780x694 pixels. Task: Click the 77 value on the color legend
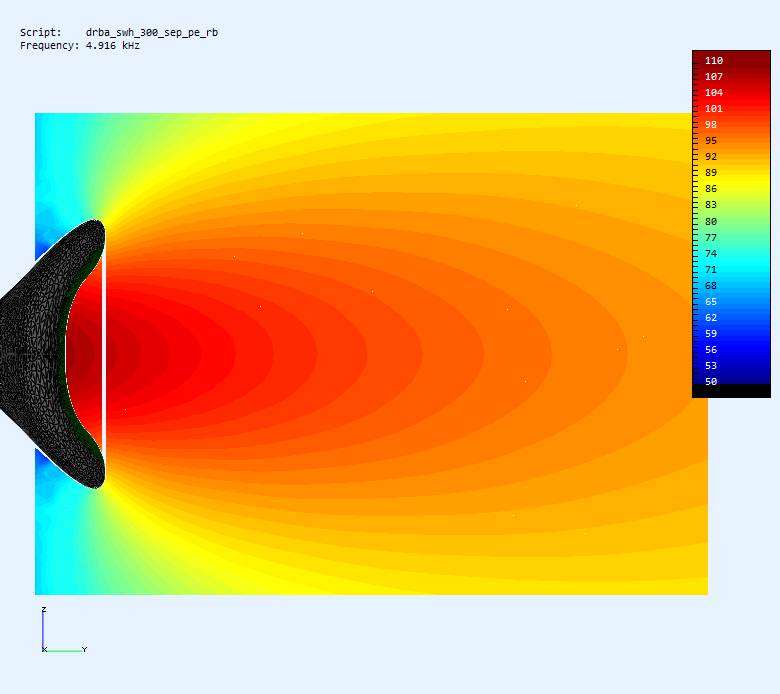(x=711, y=237)
